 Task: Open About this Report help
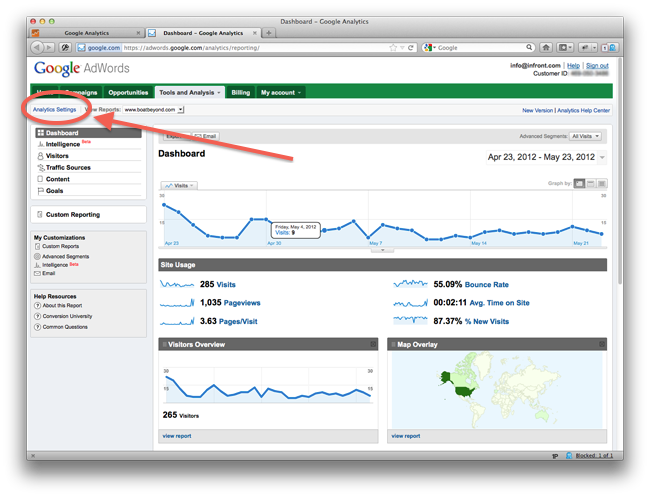click(x=62, y=305)
